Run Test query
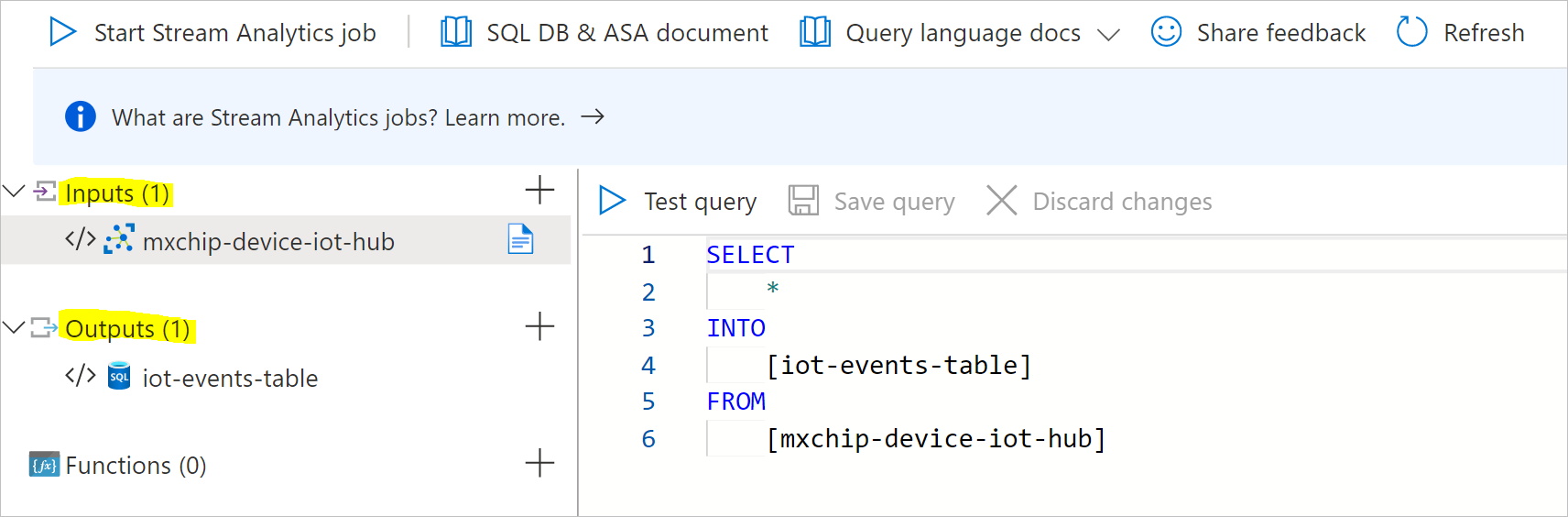Image resolution: width=1568 pixels, height=517 pixels. click(700, 202)
